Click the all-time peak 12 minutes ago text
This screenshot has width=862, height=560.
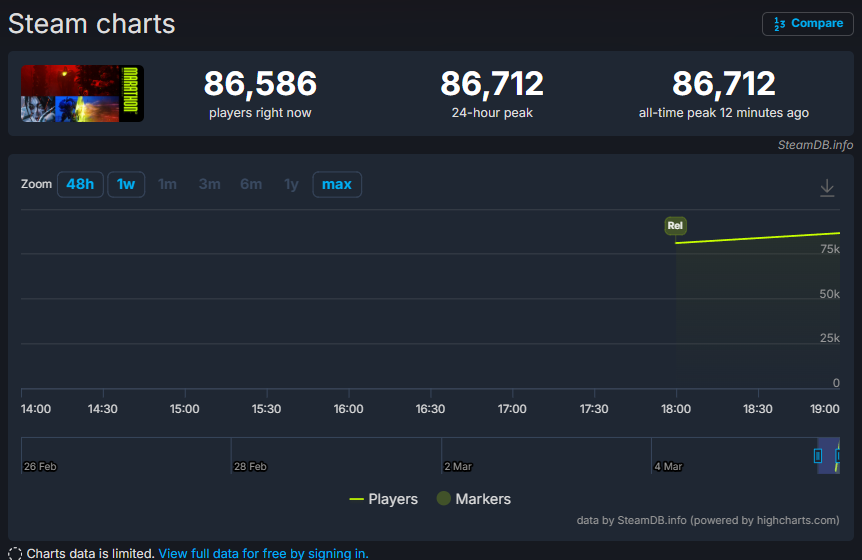pyautogui.click(x=723, y=113)
